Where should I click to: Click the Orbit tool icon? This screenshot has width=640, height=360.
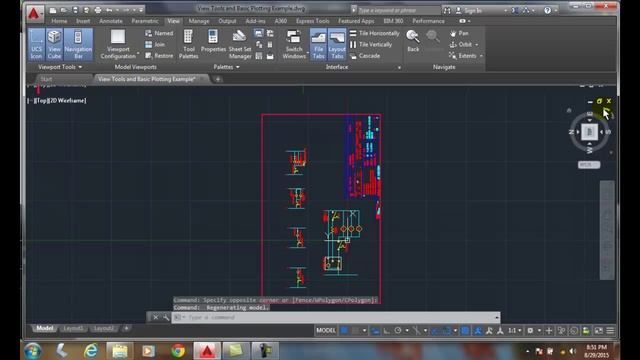pos(453,44)
